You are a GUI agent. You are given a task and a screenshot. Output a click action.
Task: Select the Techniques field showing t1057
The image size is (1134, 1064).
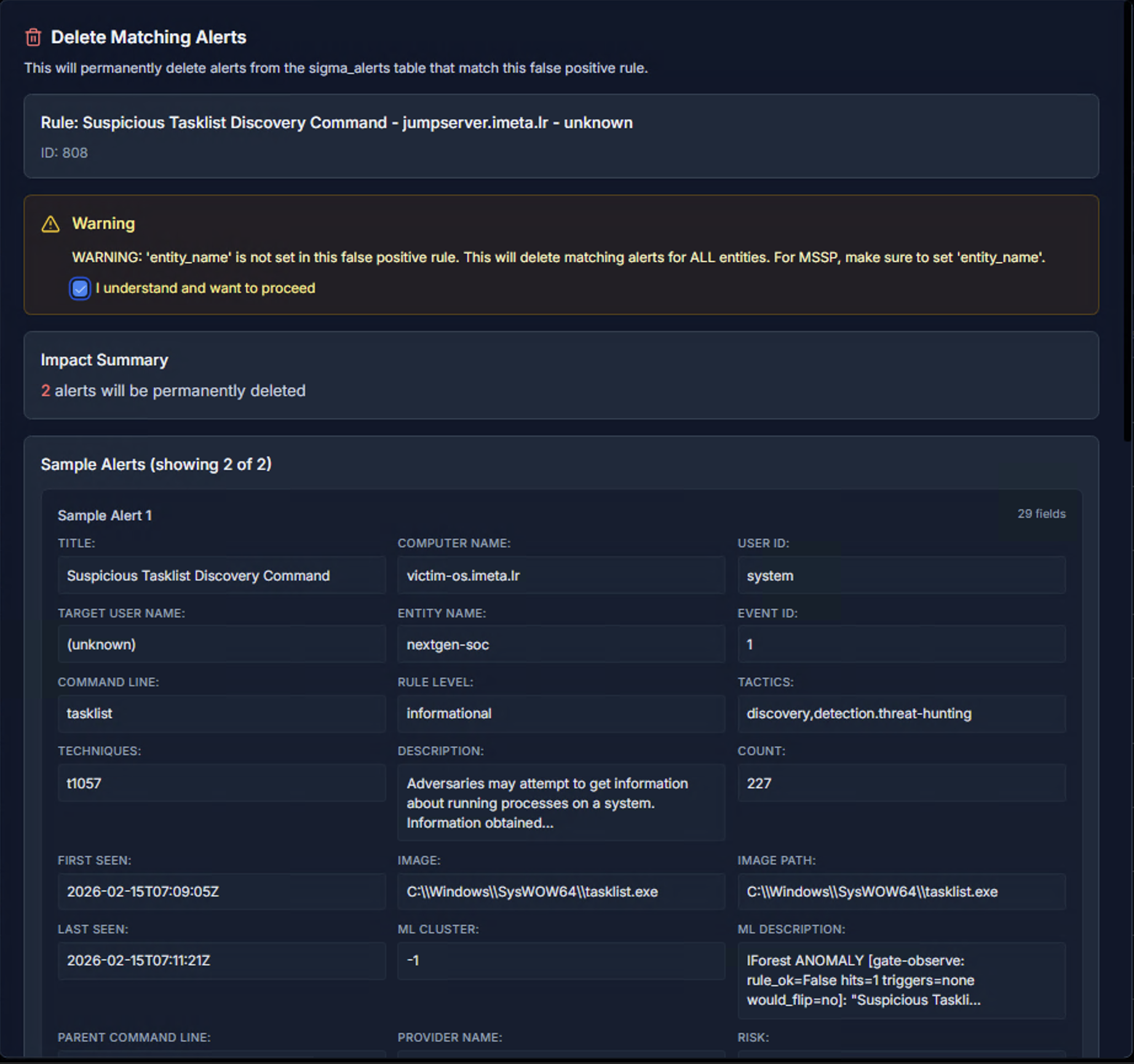(221, 783)
